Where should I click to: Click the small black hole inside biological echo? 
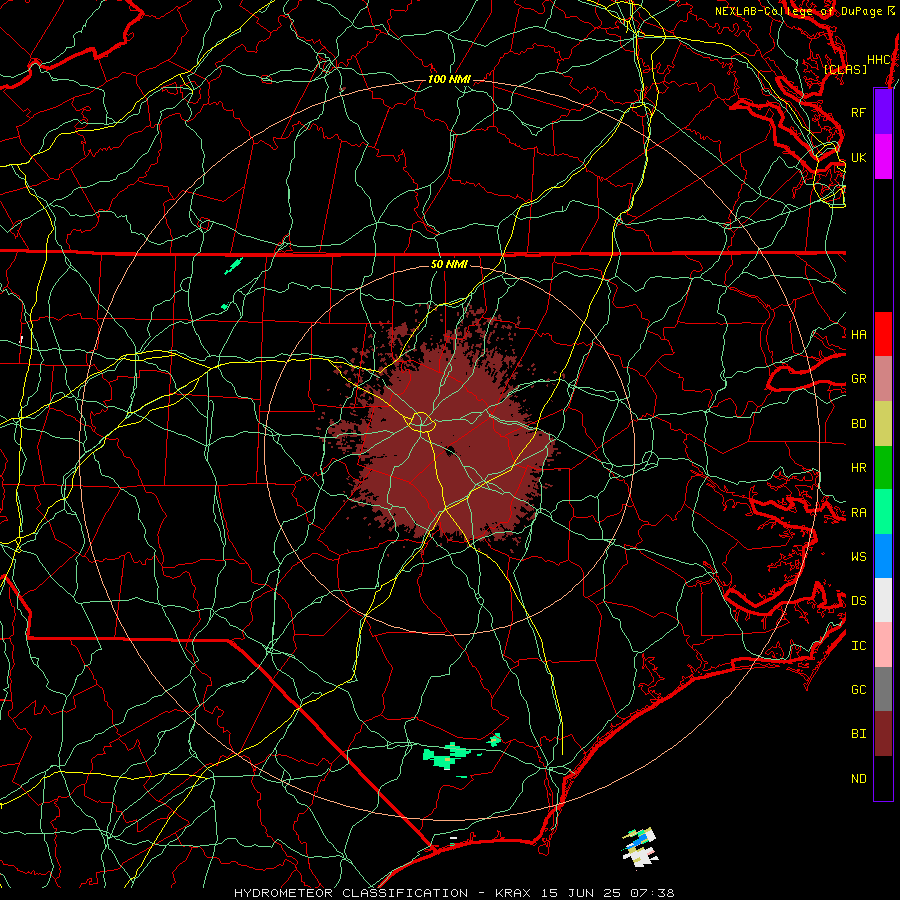451,451
